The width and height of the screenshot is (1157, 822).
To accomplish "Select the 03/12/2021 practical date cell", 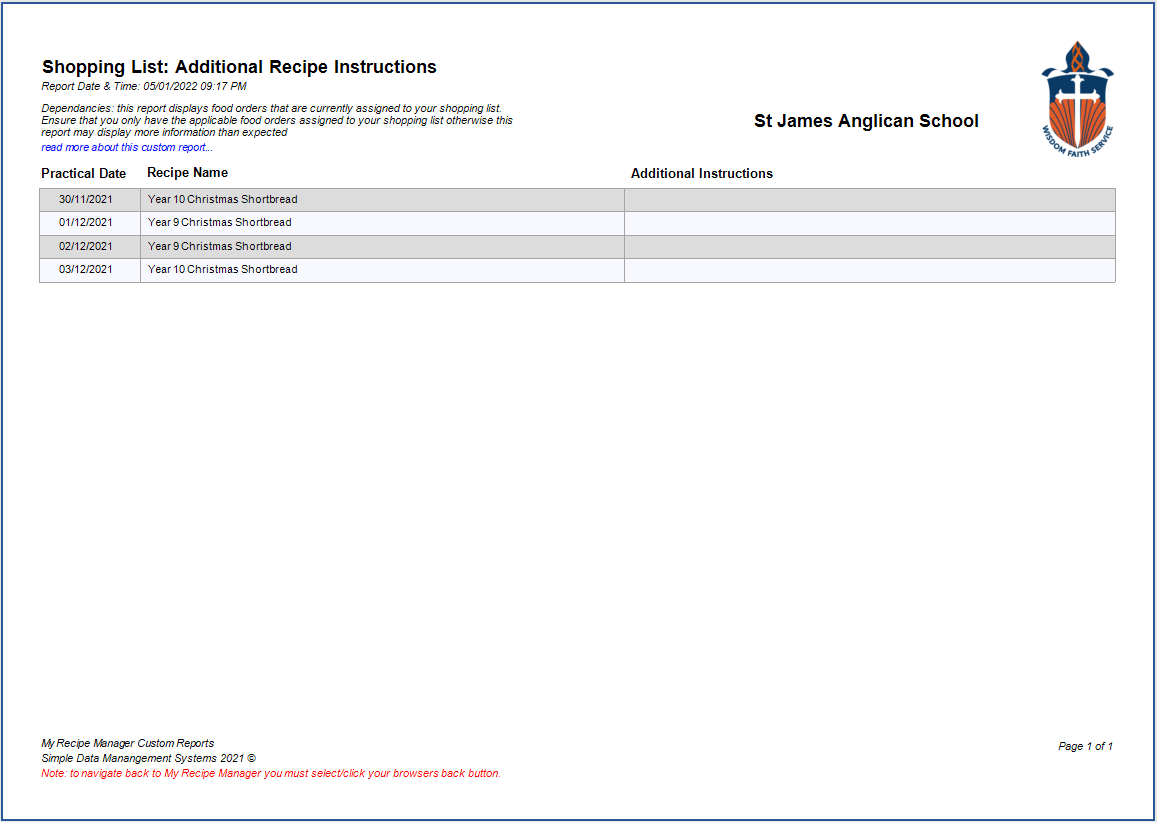I will point(86,270).
